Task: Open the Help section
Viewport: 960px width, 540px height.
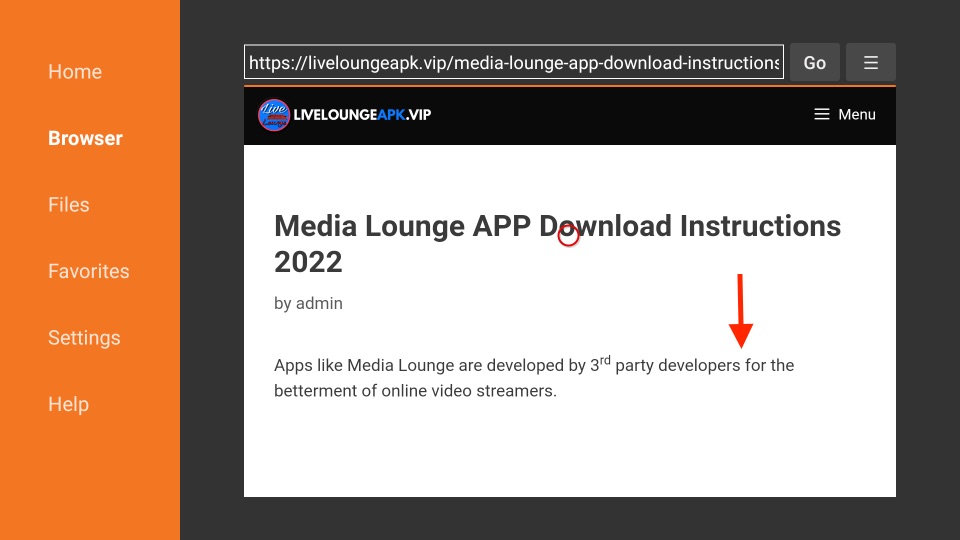Action: tap(69, 404)
